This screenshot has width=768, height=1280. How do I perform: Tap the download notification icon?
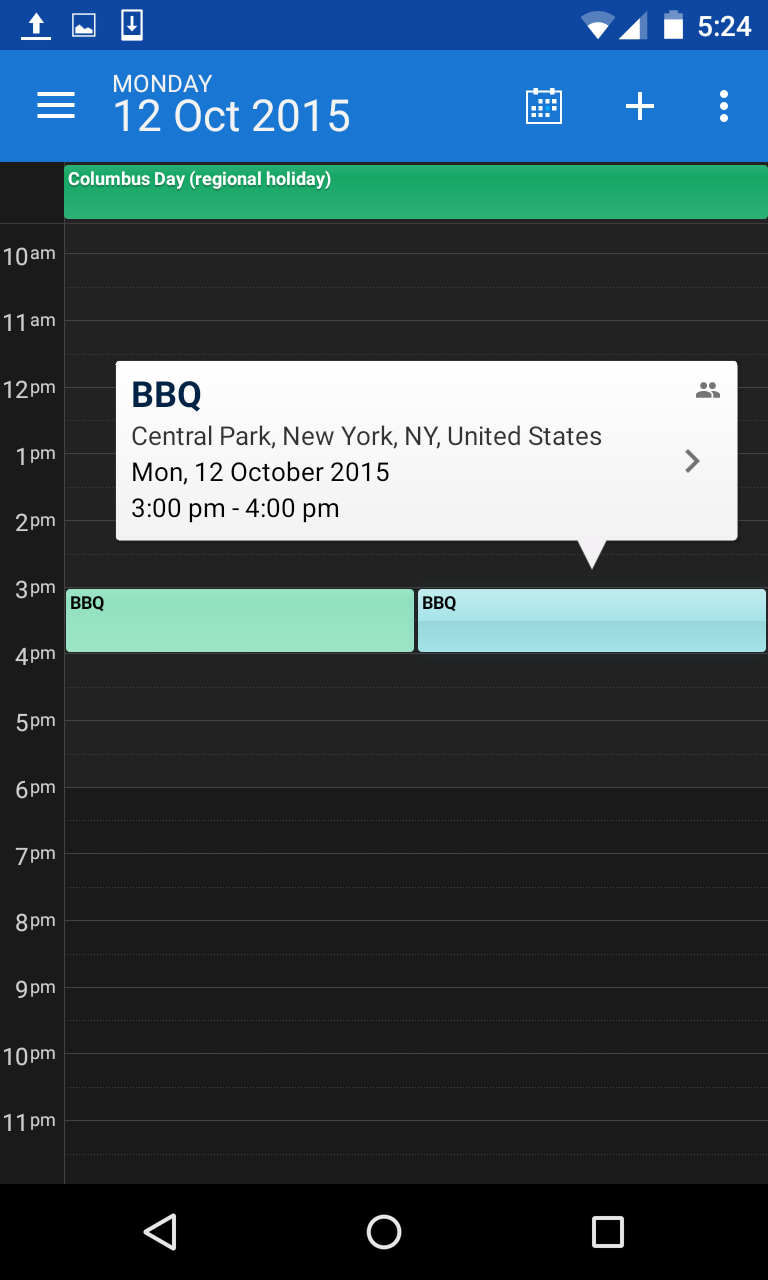point(132,26)
